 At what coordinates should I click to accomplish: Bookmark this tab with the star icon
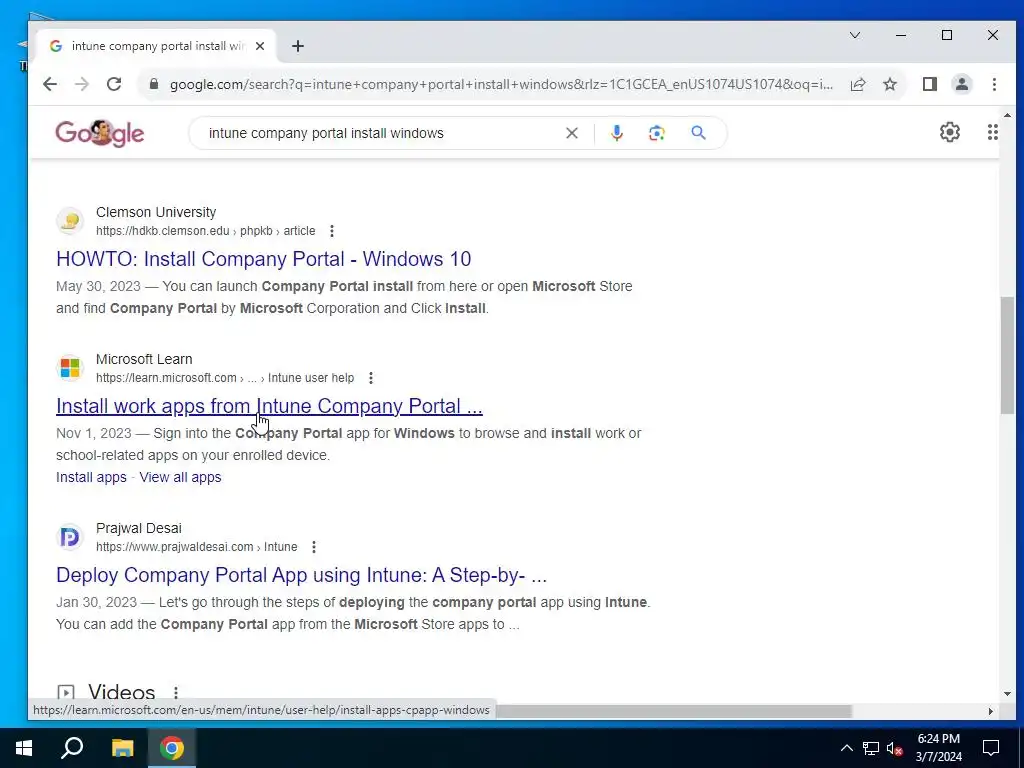coord(890,84)
